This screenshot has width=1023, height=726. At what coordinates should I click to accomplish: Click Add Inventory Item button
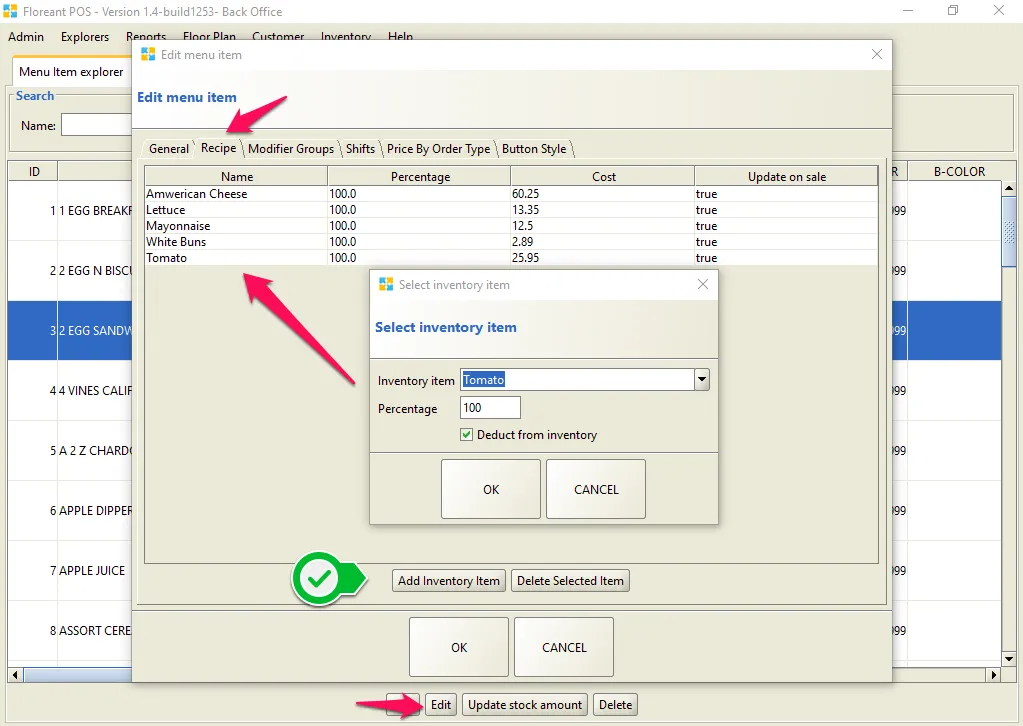pyautogui.click(x=449, y=581)
